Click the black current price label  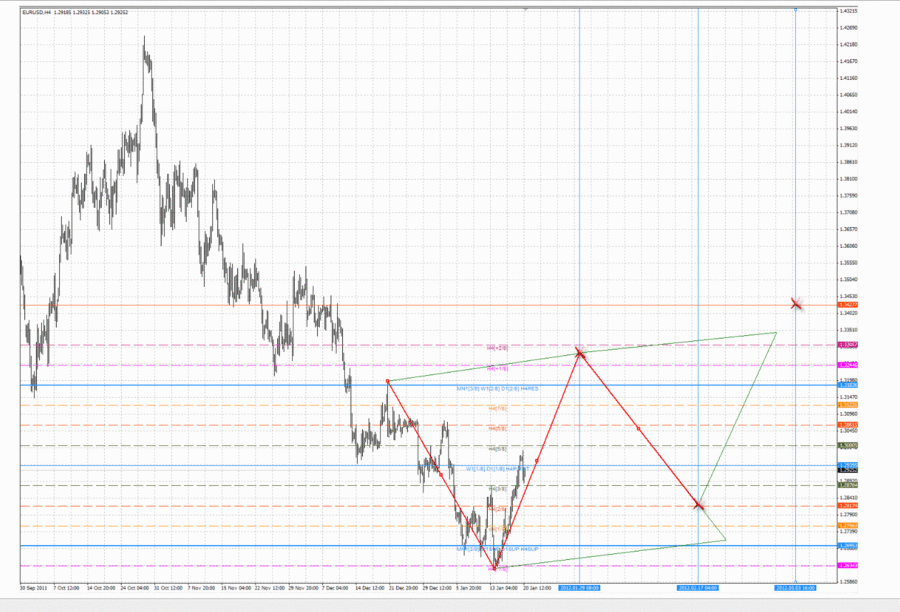(x=846, y=468)
